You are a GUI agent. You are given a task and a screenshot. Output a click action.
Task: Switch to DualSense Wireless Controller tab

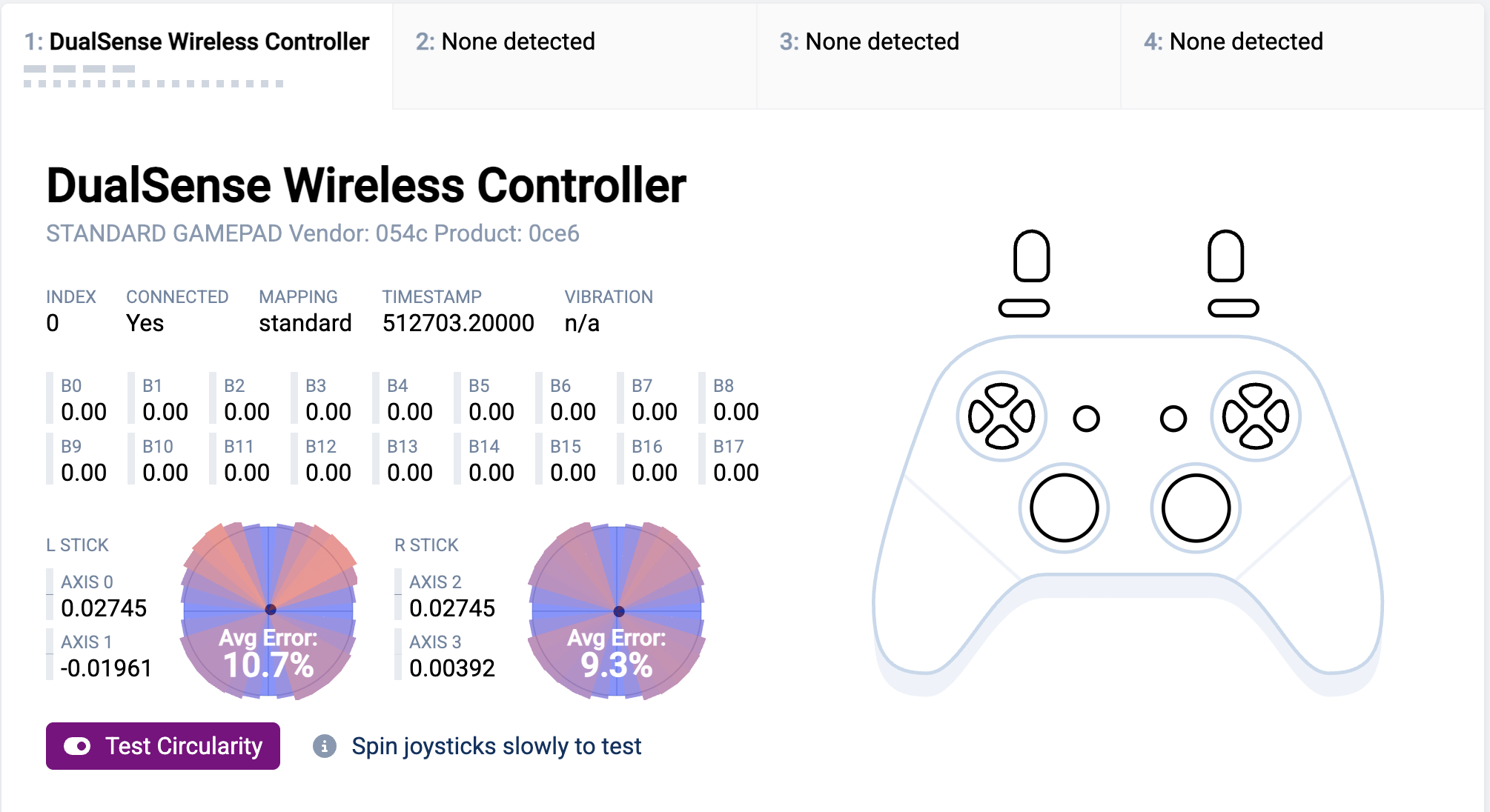[x=196, y=42]
